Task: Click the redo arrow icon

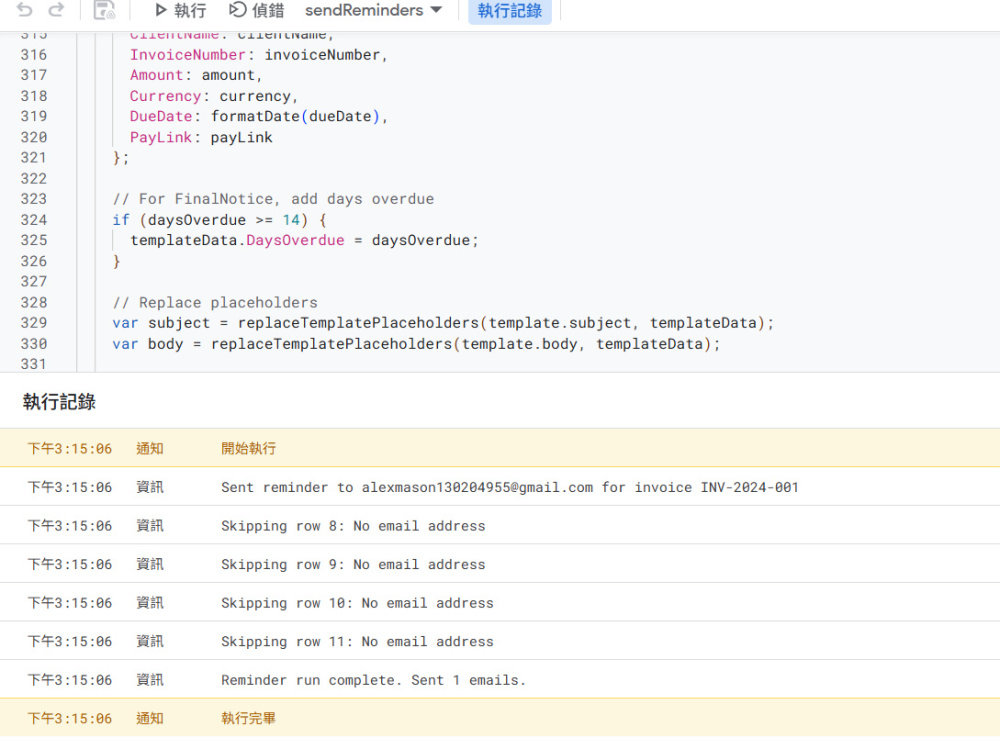Action: pos(57,10)
